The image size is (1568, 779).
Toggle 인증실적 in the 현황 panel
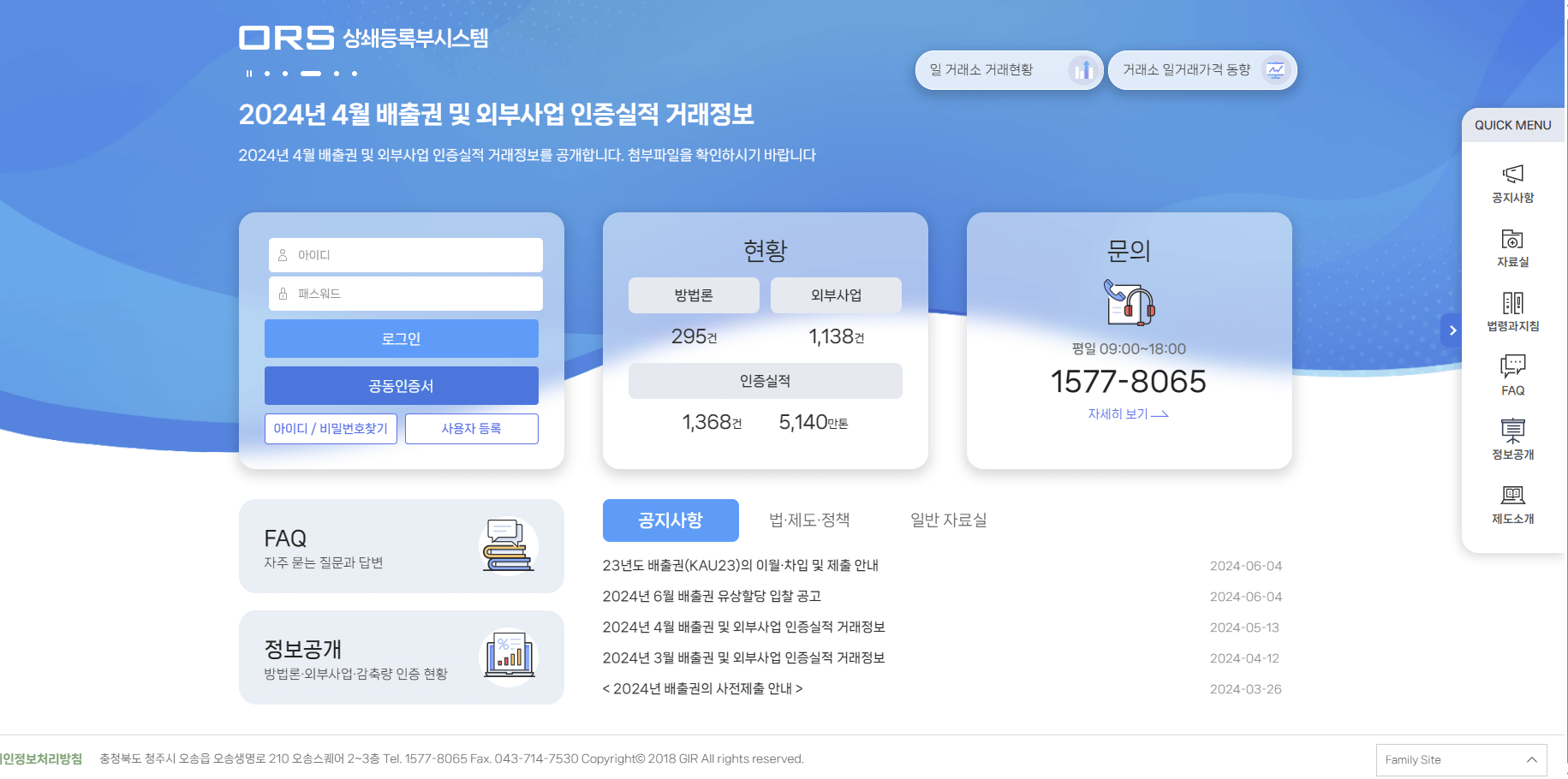[x=765, y=381]
